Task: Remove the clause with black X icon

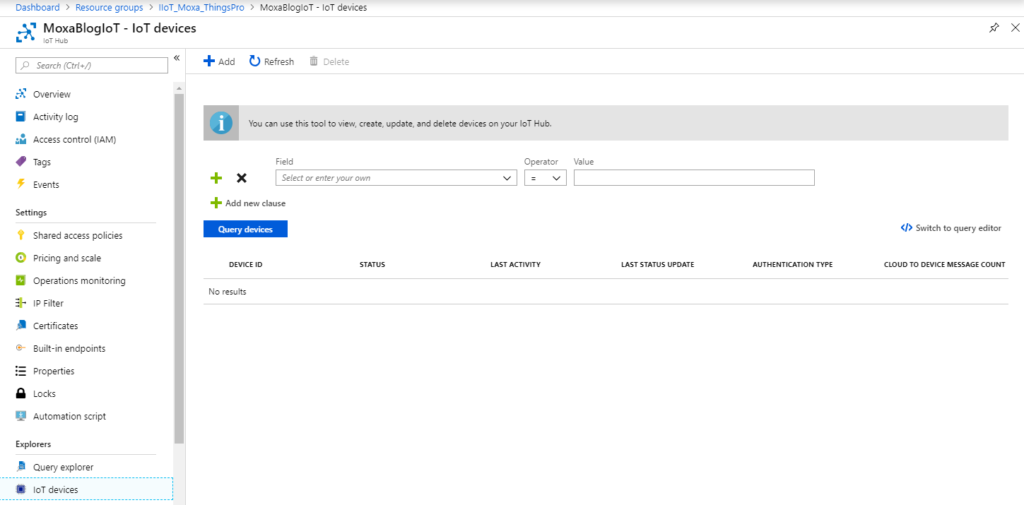Action: (241, 178)
